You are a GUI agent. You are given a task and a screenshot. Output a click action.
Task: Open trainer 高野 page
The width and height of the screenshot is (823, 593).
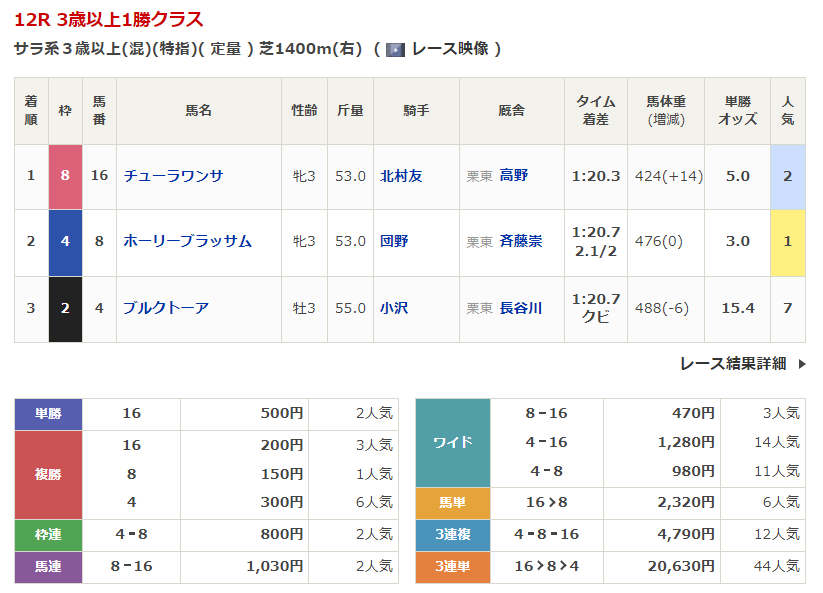pos(514,176)
